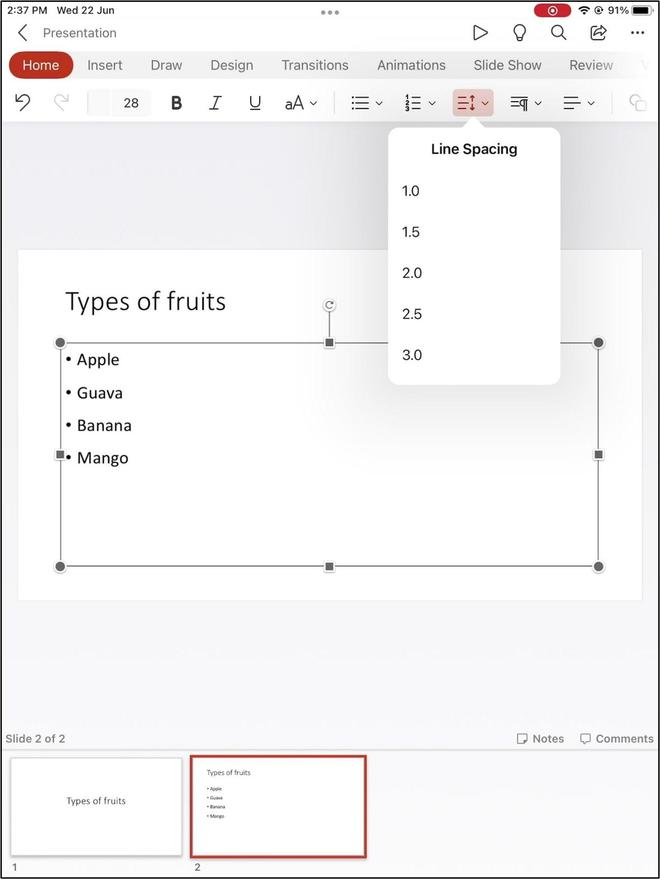The width and height of the screenshot is (660, 879).
Task: Switch to the Insert tab
Action: 105,65
